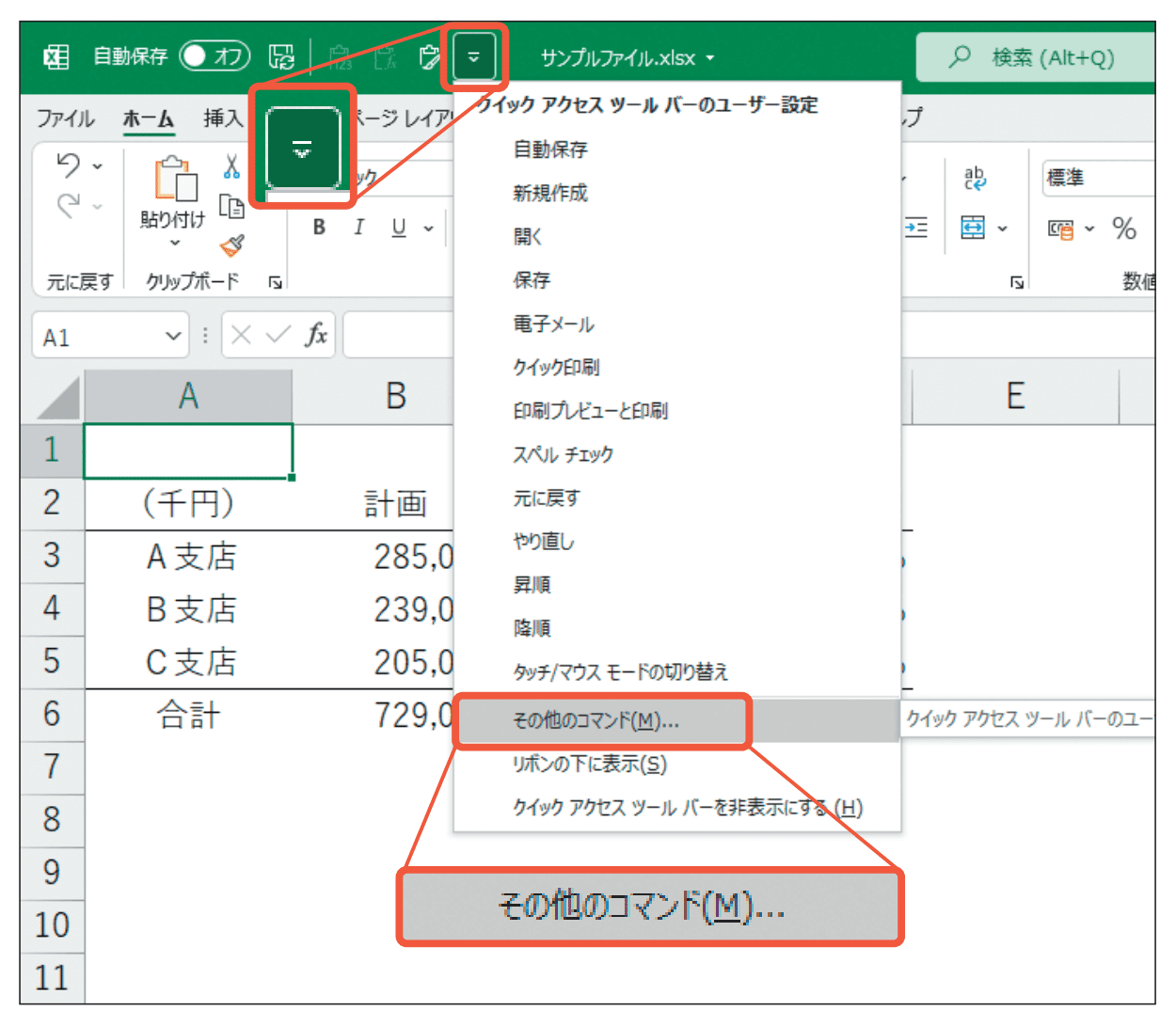This screenshot has width=1176, height=1026.
Task: Open the Underline dropdown arrow
Action: tap(426, 228)
